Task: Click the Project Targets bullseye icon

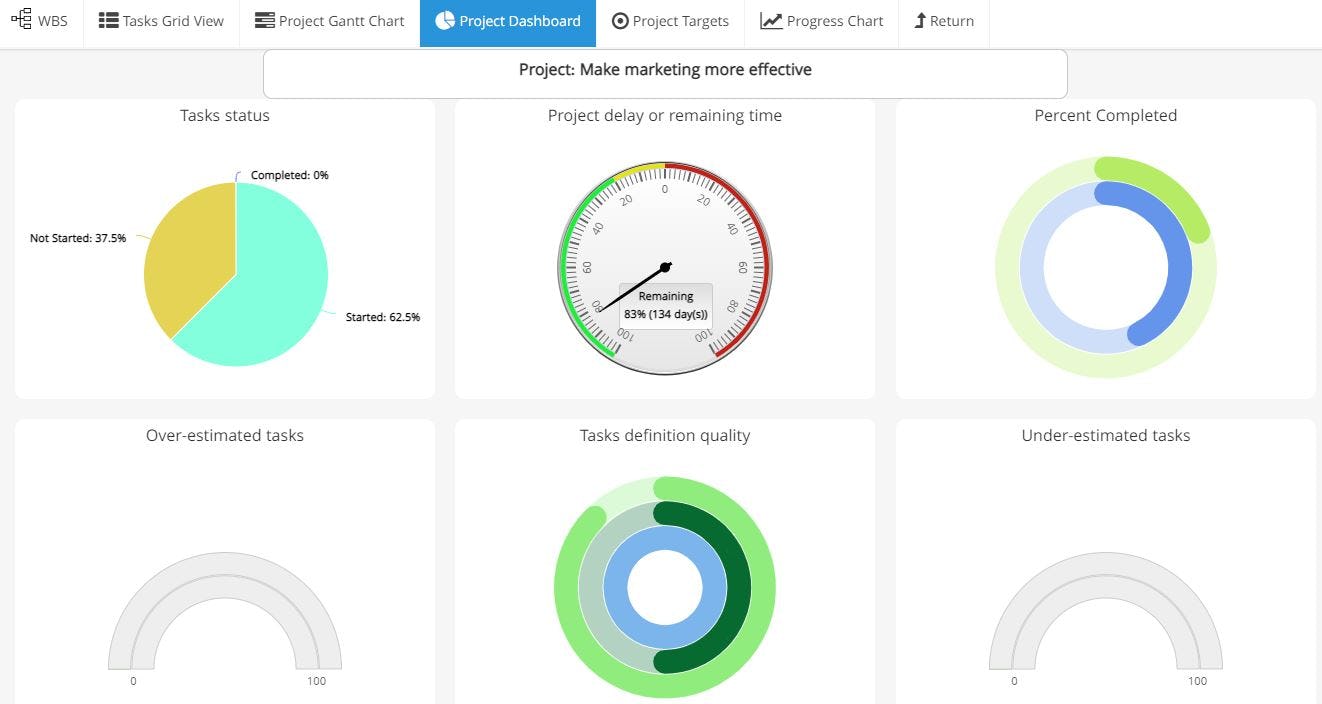Action: coord(622,20)
